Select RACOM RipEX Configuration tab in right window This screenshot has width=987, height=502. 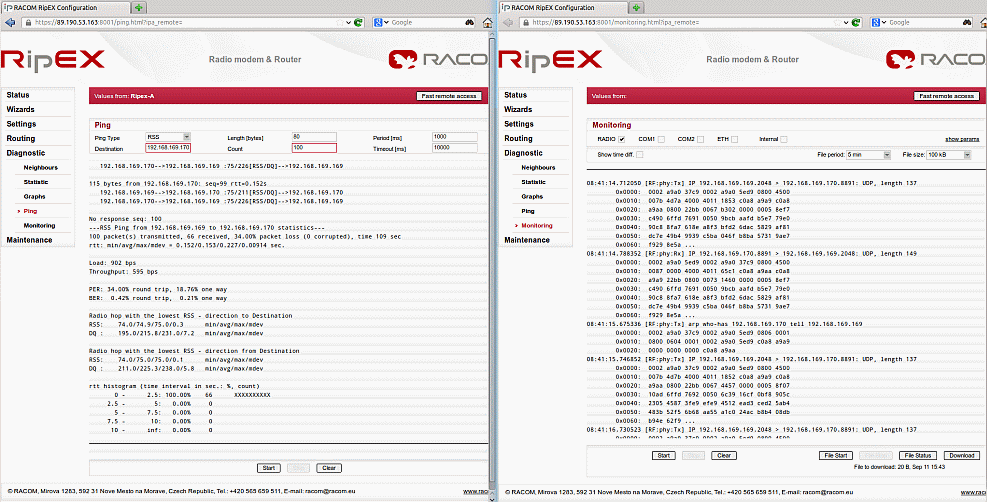coord(563,8)
